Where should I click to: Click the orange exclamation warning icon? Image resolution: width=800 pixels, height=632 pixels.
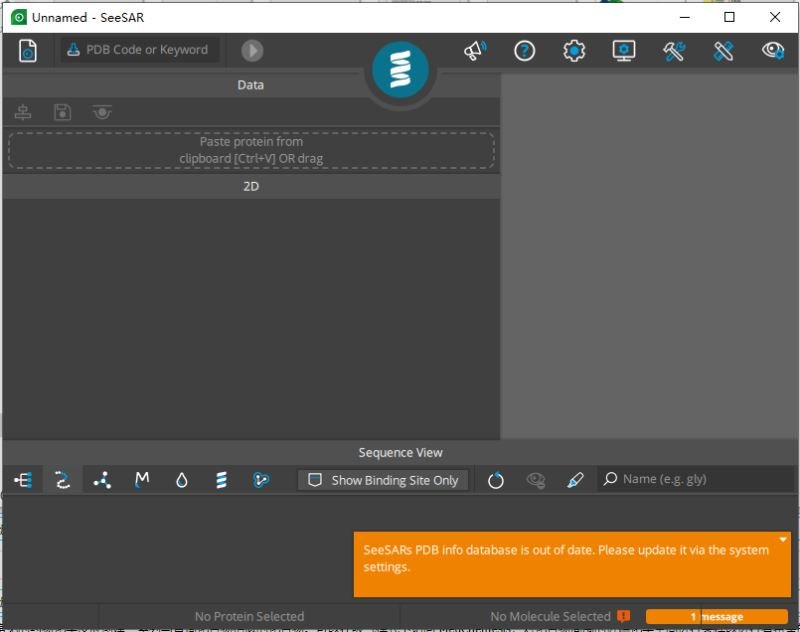(x=623, y=616)
